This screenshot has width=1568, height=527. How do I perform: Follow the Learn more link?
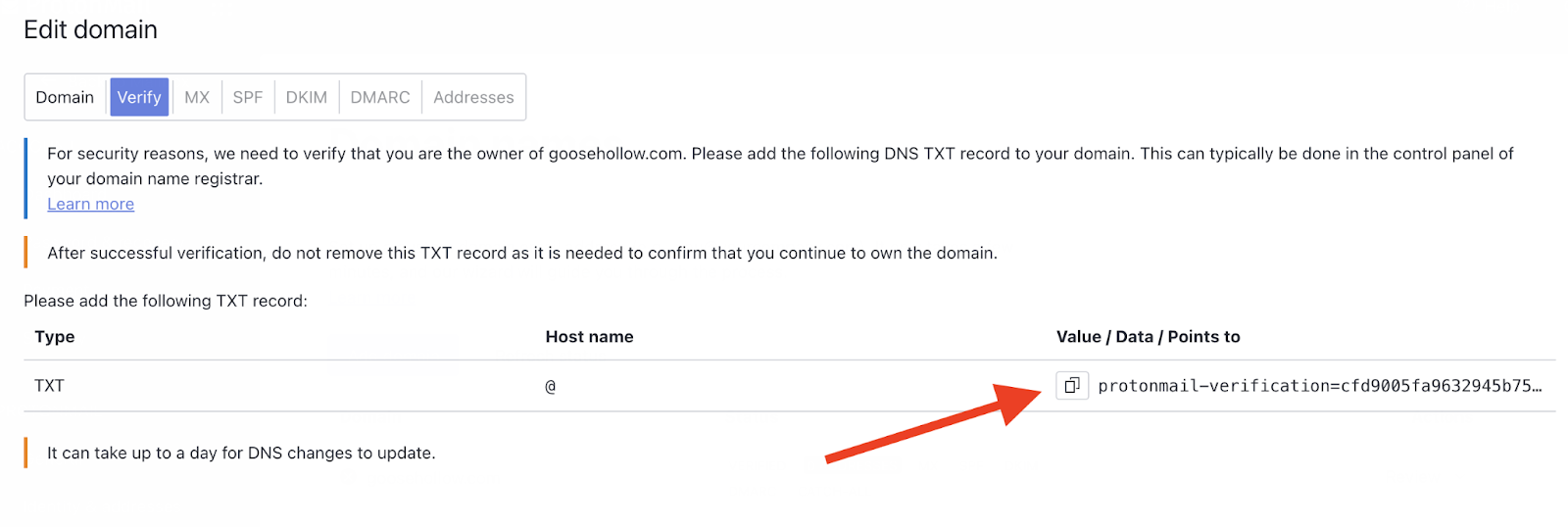(x=91, y=204)
